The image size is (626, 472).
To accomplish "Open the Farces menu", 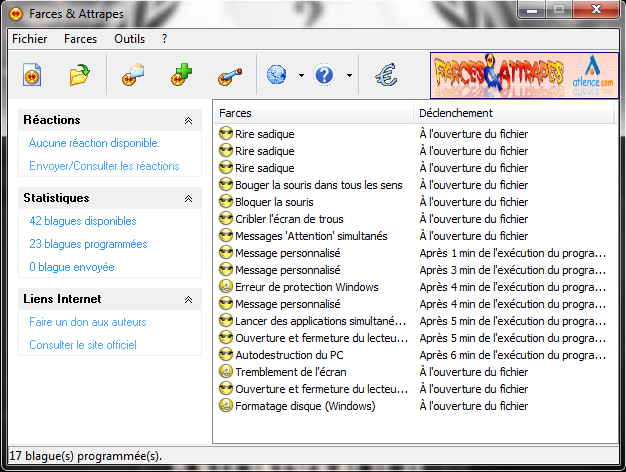I will click(x=80, y=39).
